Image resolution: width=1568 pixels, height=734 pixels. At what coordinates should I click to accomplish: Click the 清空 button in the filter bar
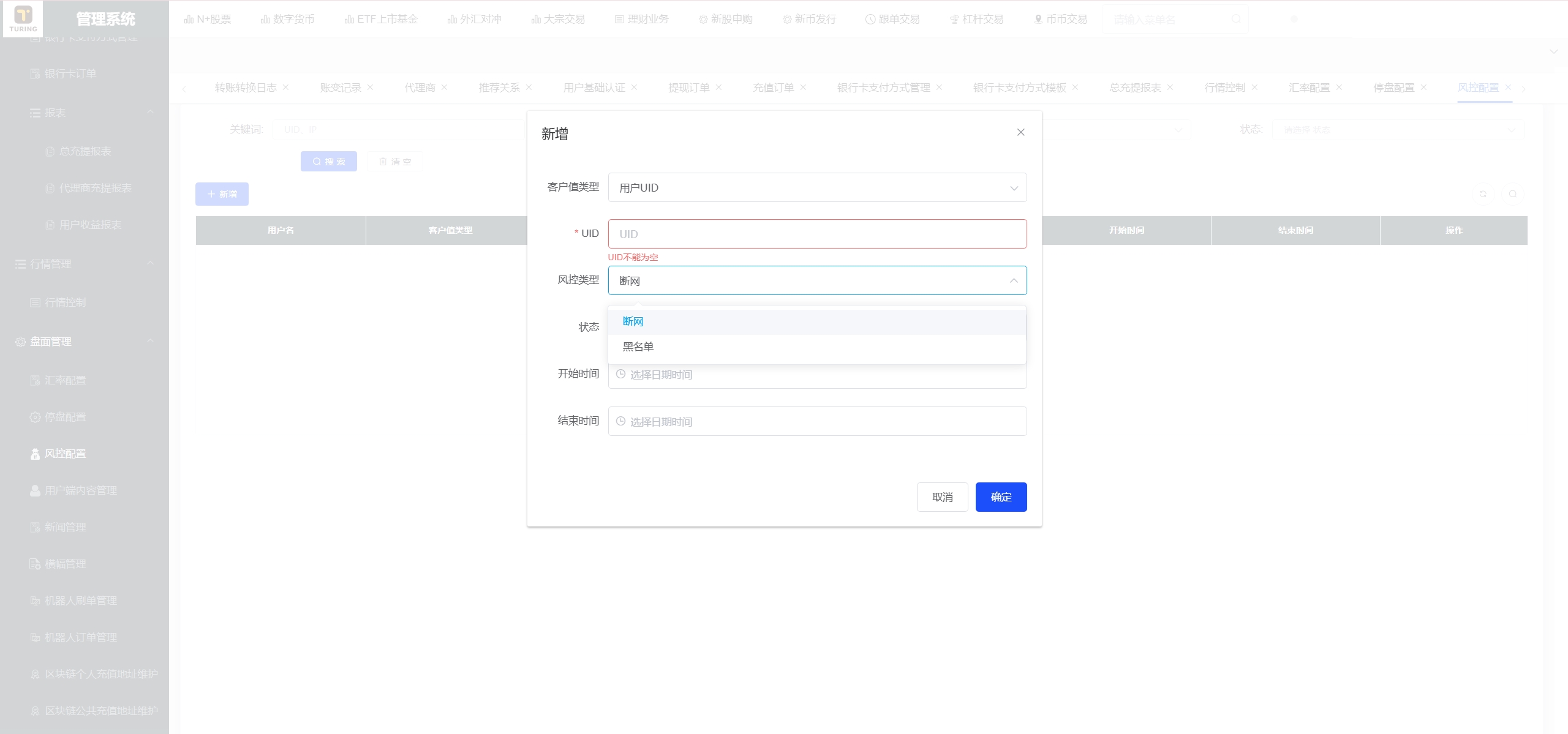[395, 162]
